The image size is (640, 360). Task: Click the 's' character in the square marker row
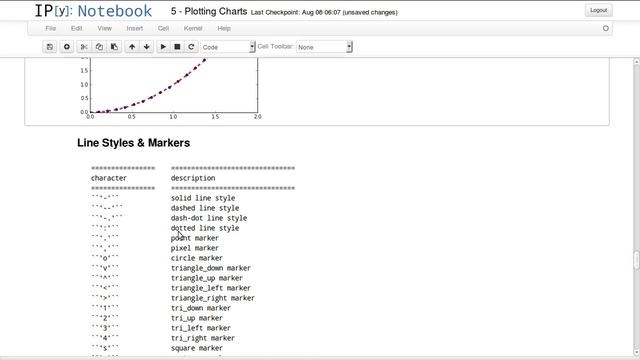tap(105, 348)
